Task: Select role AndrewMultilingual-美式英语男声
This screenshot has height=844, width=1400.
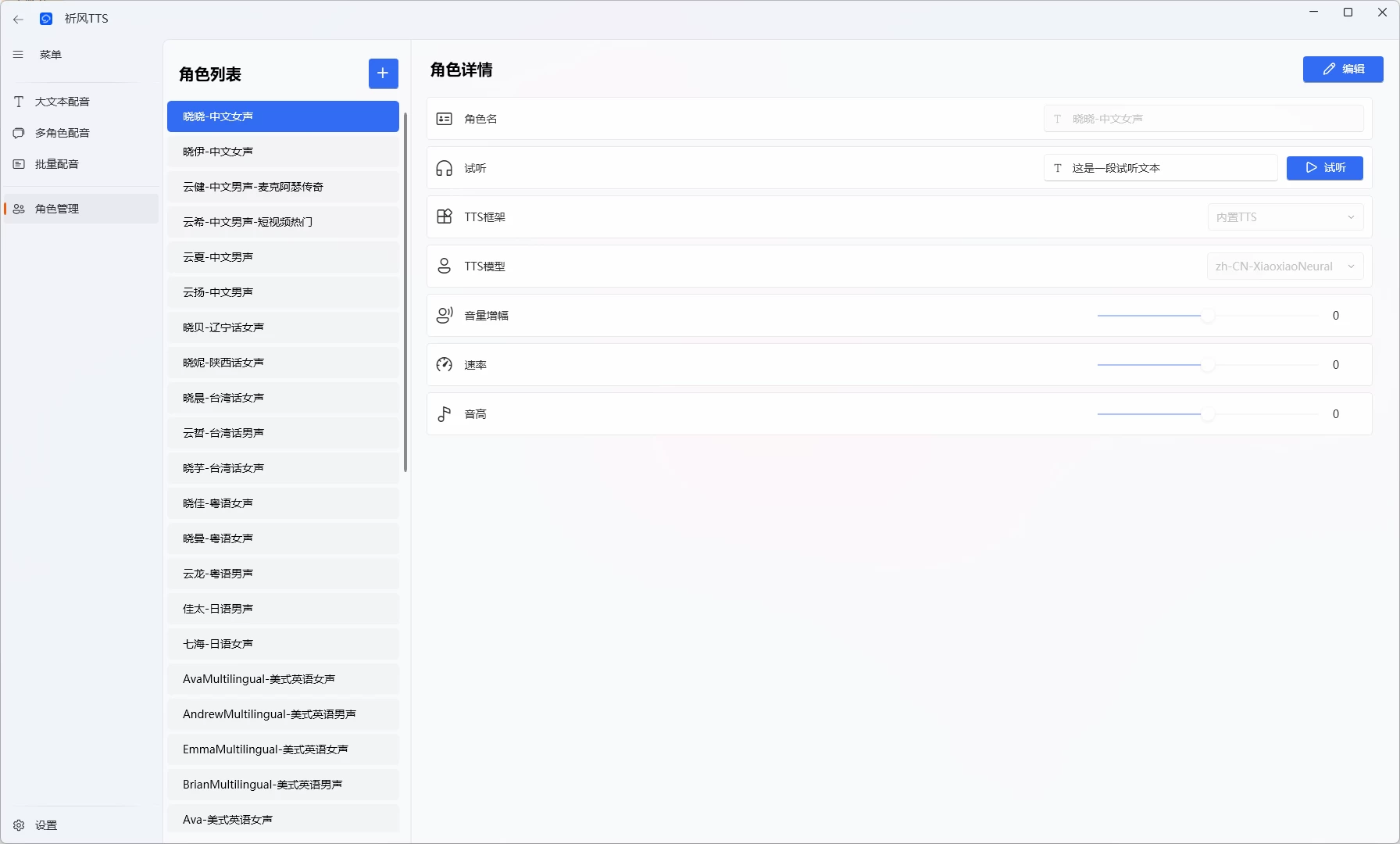Action: pos(283,714)
